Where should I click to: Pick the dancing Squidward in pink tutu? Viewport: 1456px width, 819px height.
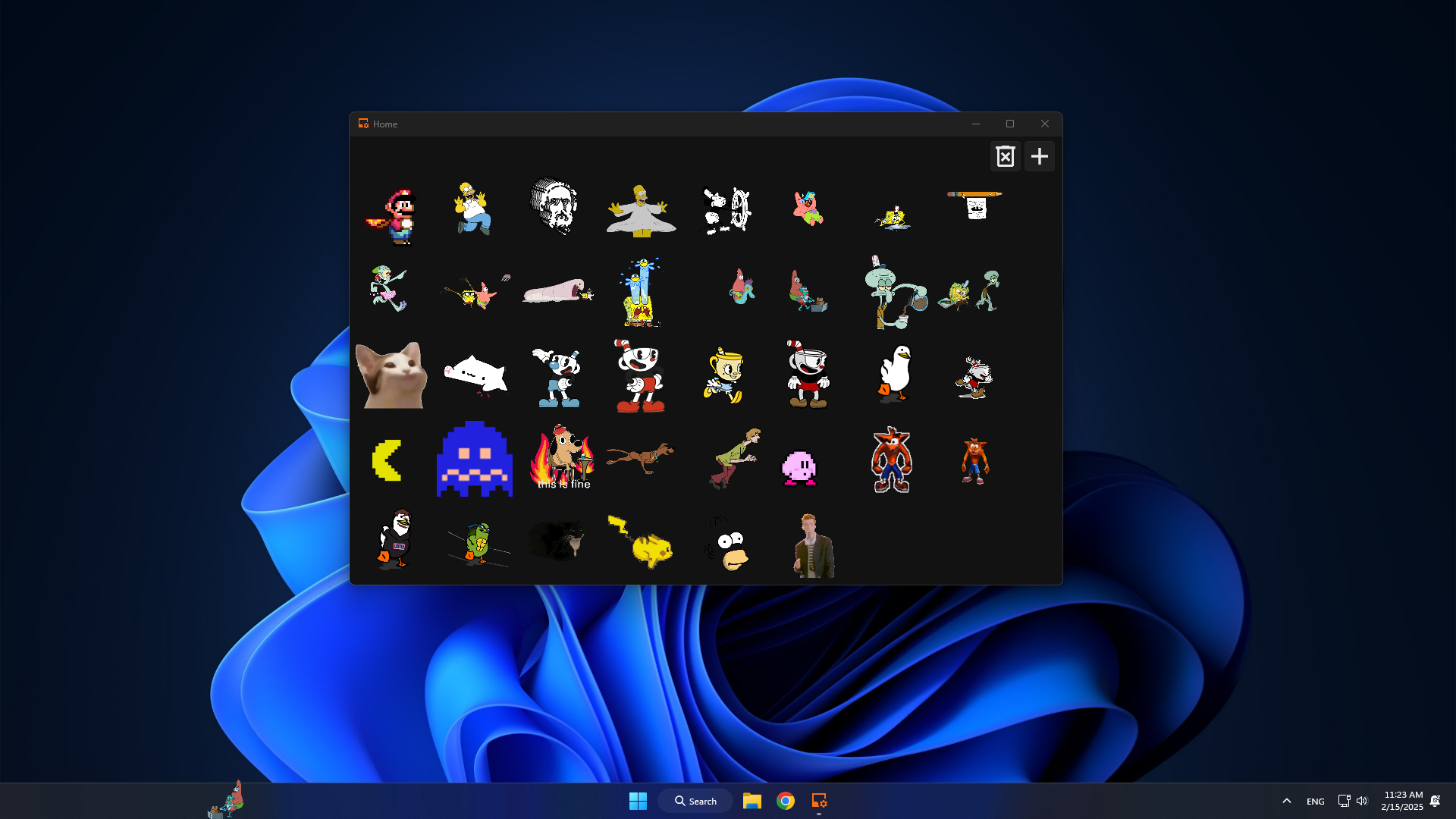click(388, 288)
